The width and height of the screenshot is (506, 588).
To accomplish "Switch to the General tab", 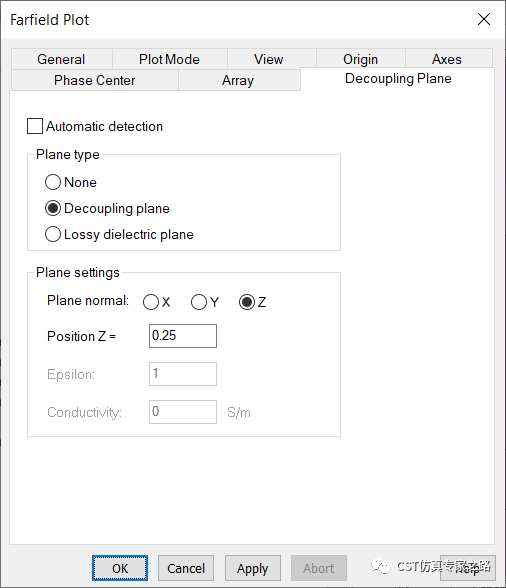I will tap(62, 59).
